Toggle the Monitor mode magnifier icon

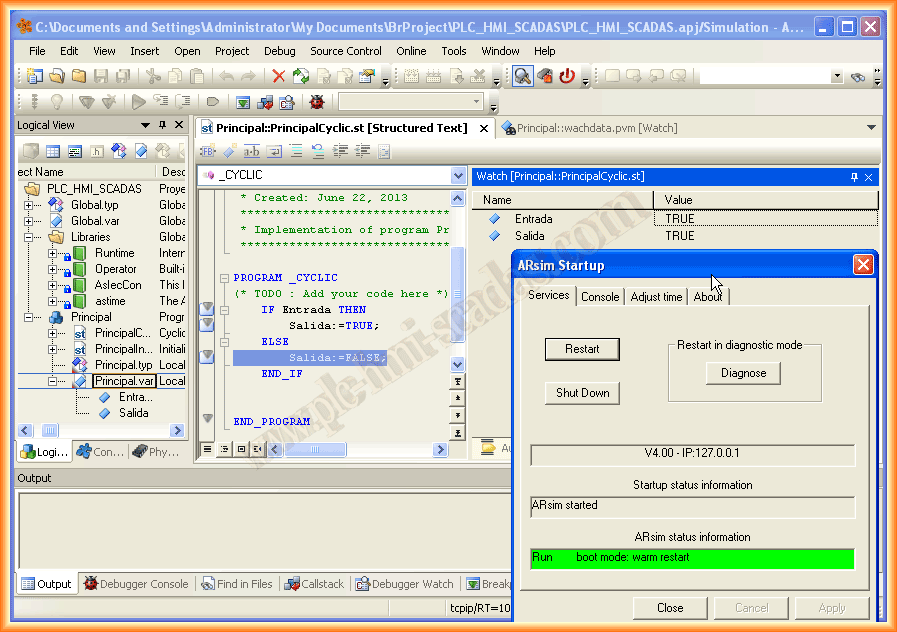(522, 76)
